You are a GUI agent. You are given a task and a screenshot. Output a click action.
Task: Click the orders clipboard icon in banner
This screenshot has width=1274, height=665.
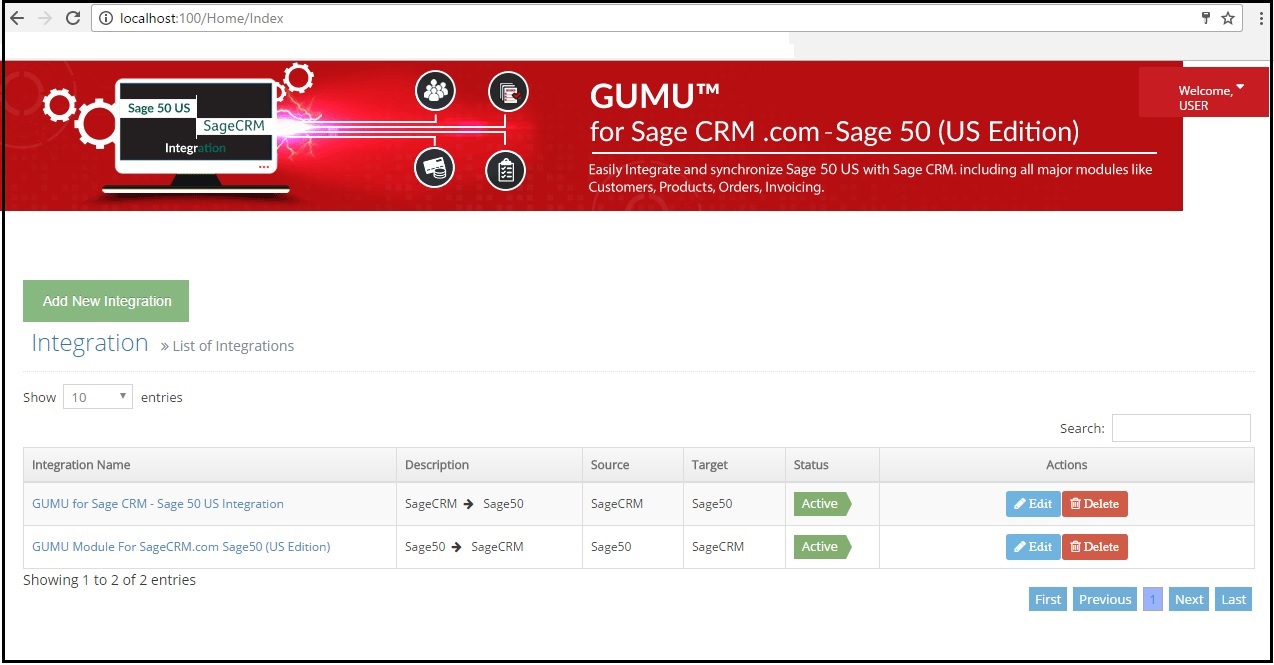506,169
